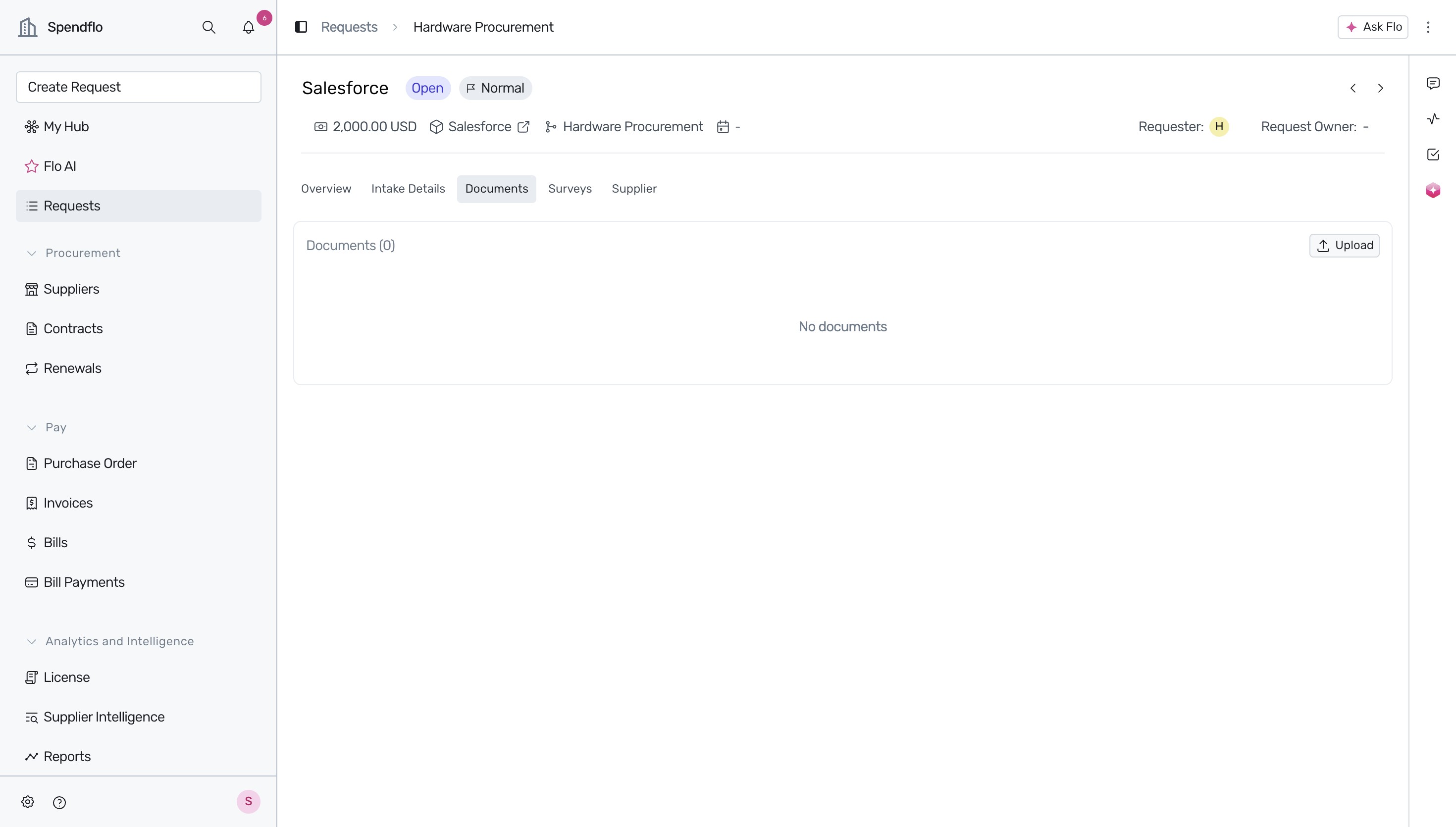Click Hardware Procurement workflow label

(x=632, y=127)
